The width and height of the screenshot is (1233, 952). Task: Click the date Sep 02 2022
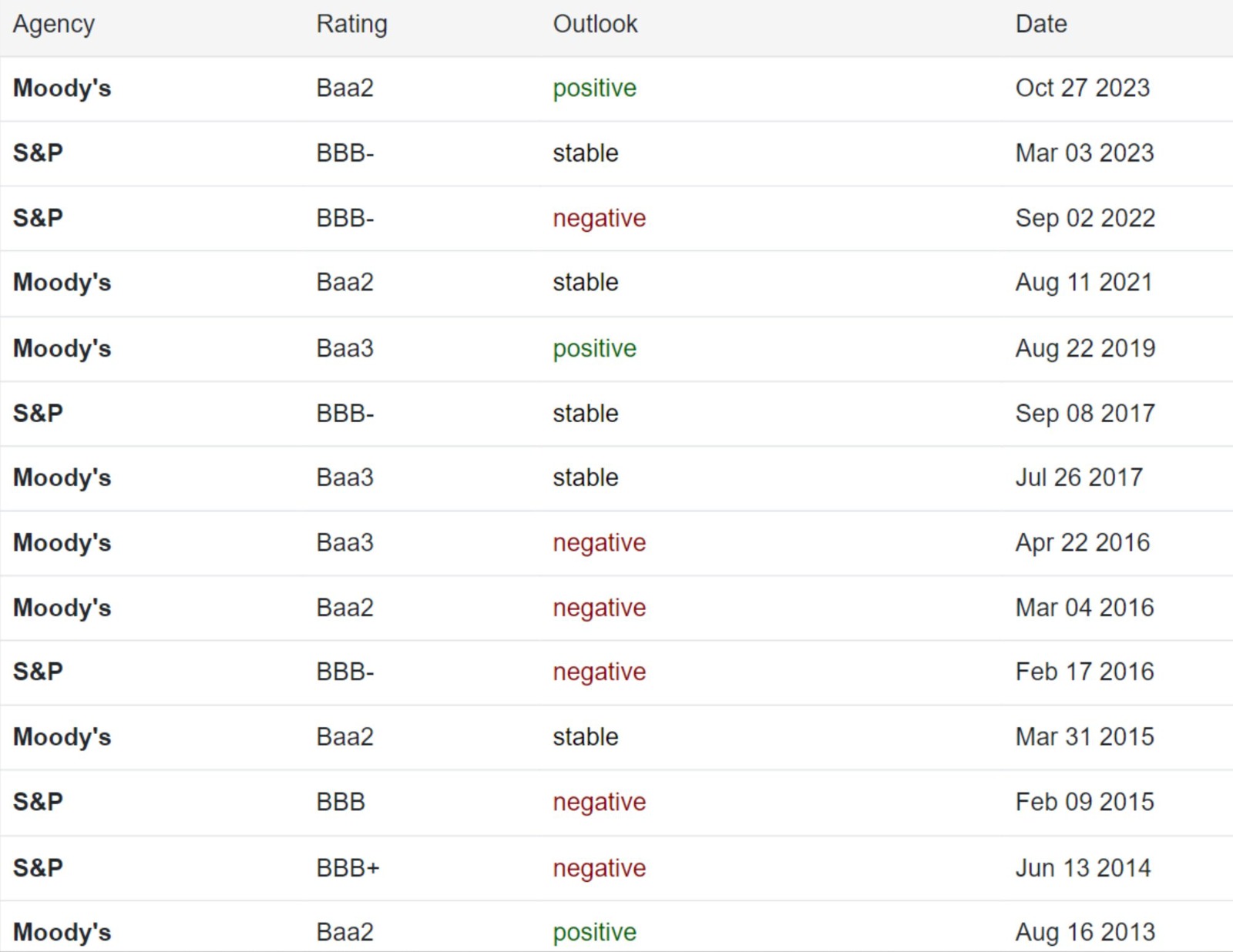(1085, 218)
